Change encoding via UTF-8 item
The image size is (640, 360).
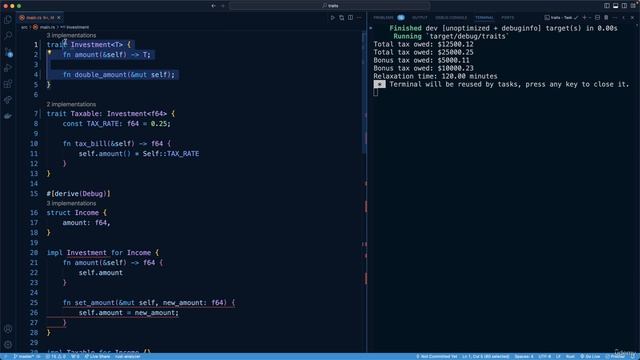(544, 356)
